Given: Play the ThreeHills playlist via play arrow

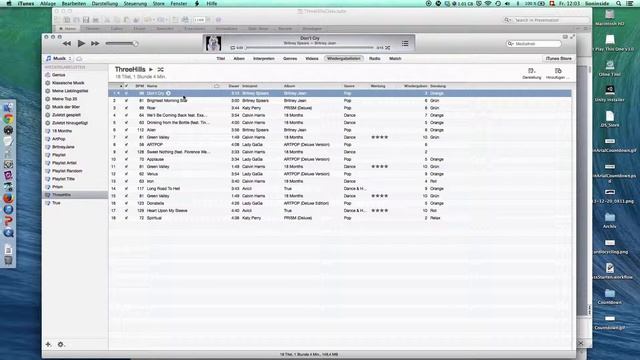Looking at the screenshot, I should tap(151, 70).
